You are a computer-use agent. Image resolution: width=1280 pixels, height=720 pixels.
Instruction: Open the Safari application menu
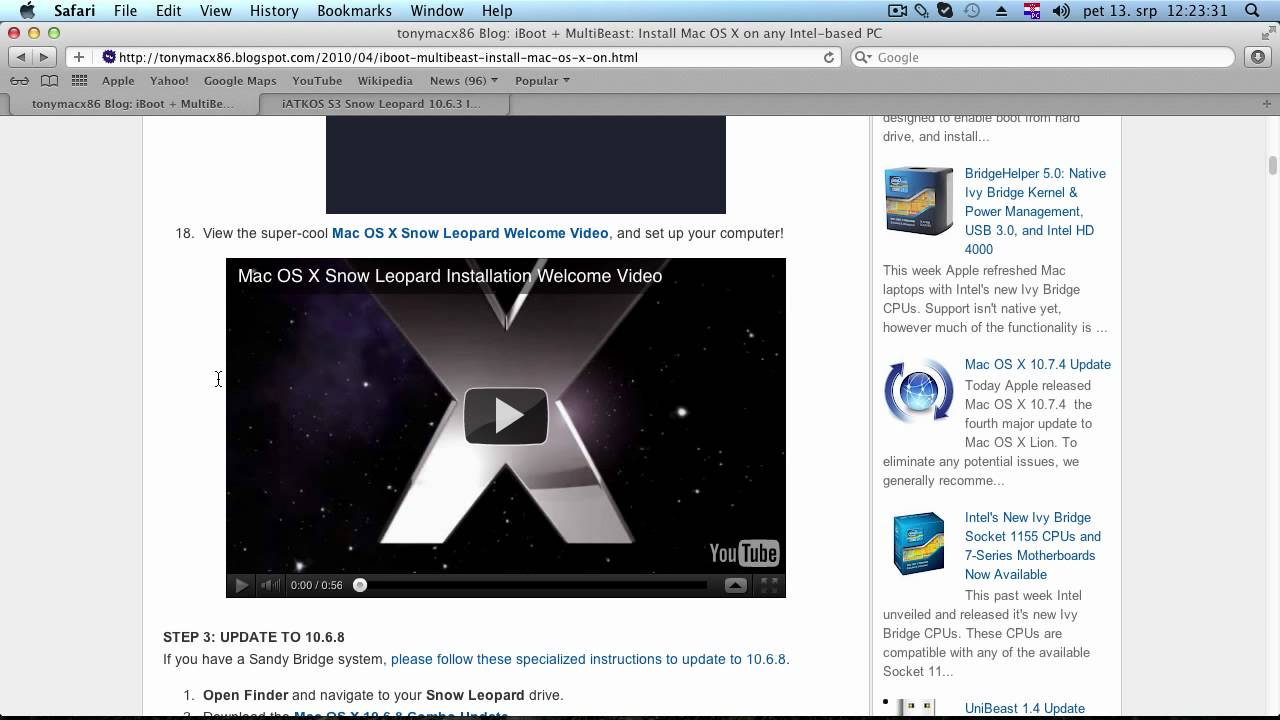74,11
